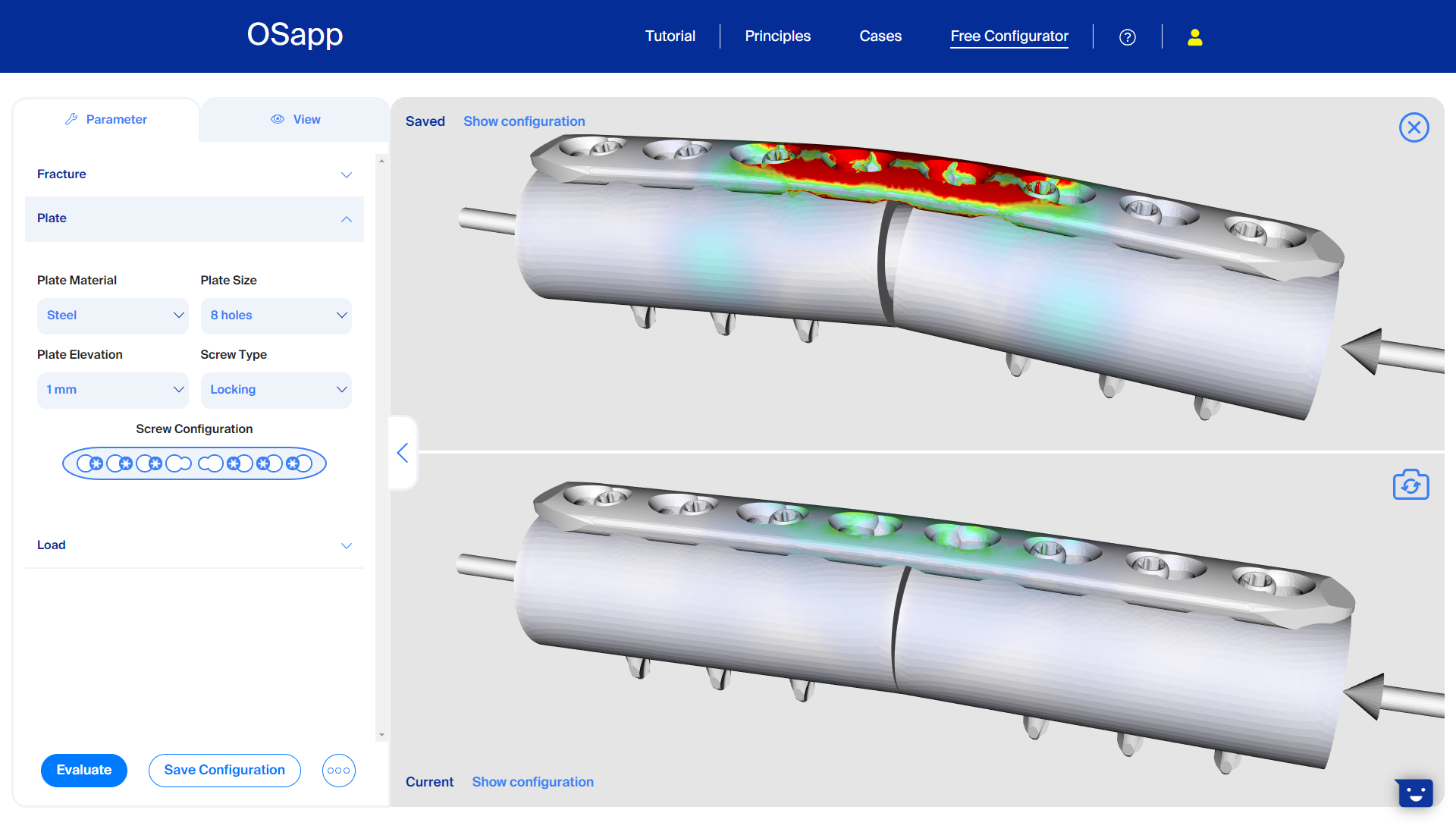This screenshot has height=832, width=1456.
Task: Collapse the side panel with left arrow
Action: click(x=403, y=453)
